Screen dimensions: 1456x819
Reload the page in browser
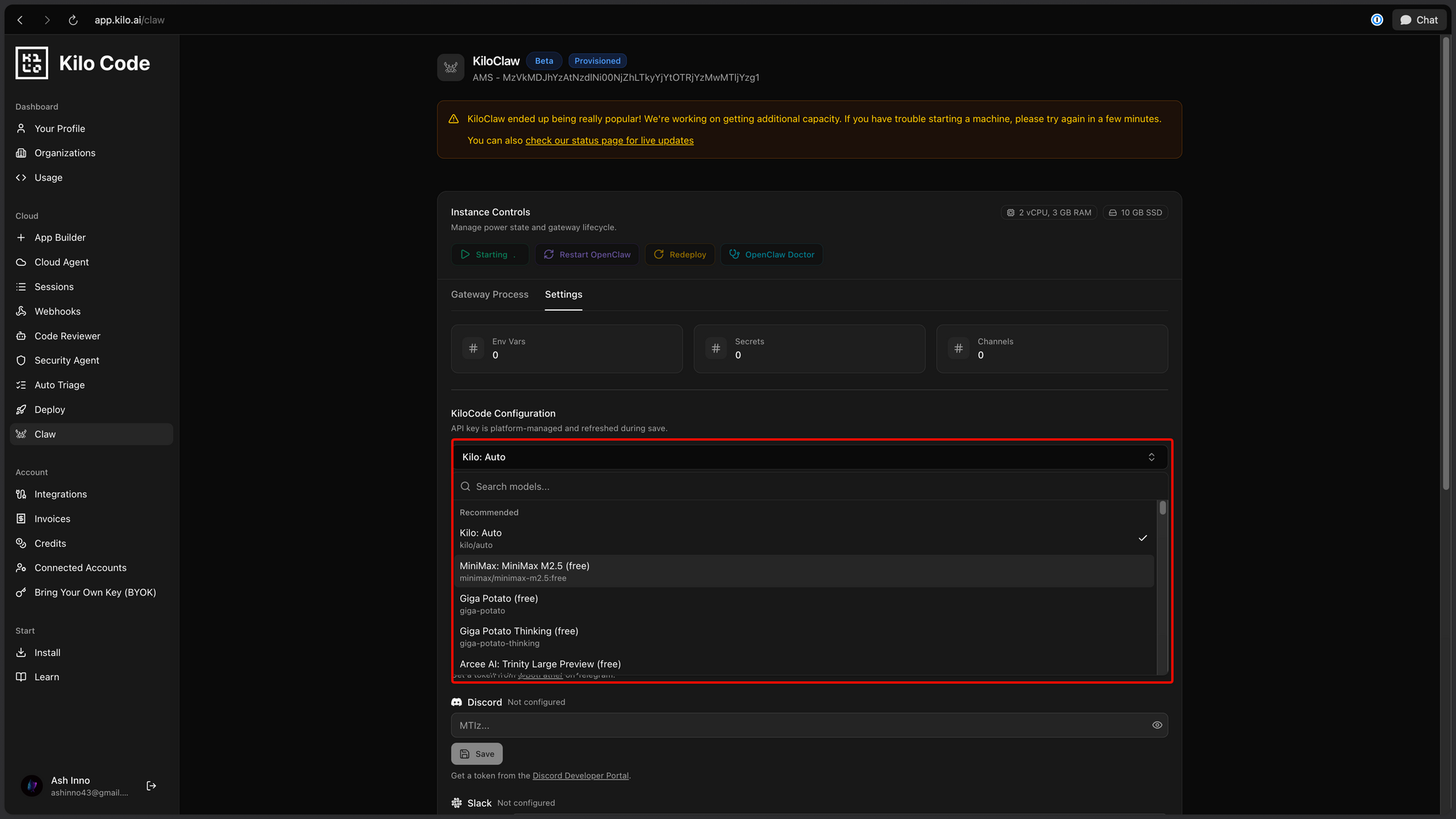73,20
